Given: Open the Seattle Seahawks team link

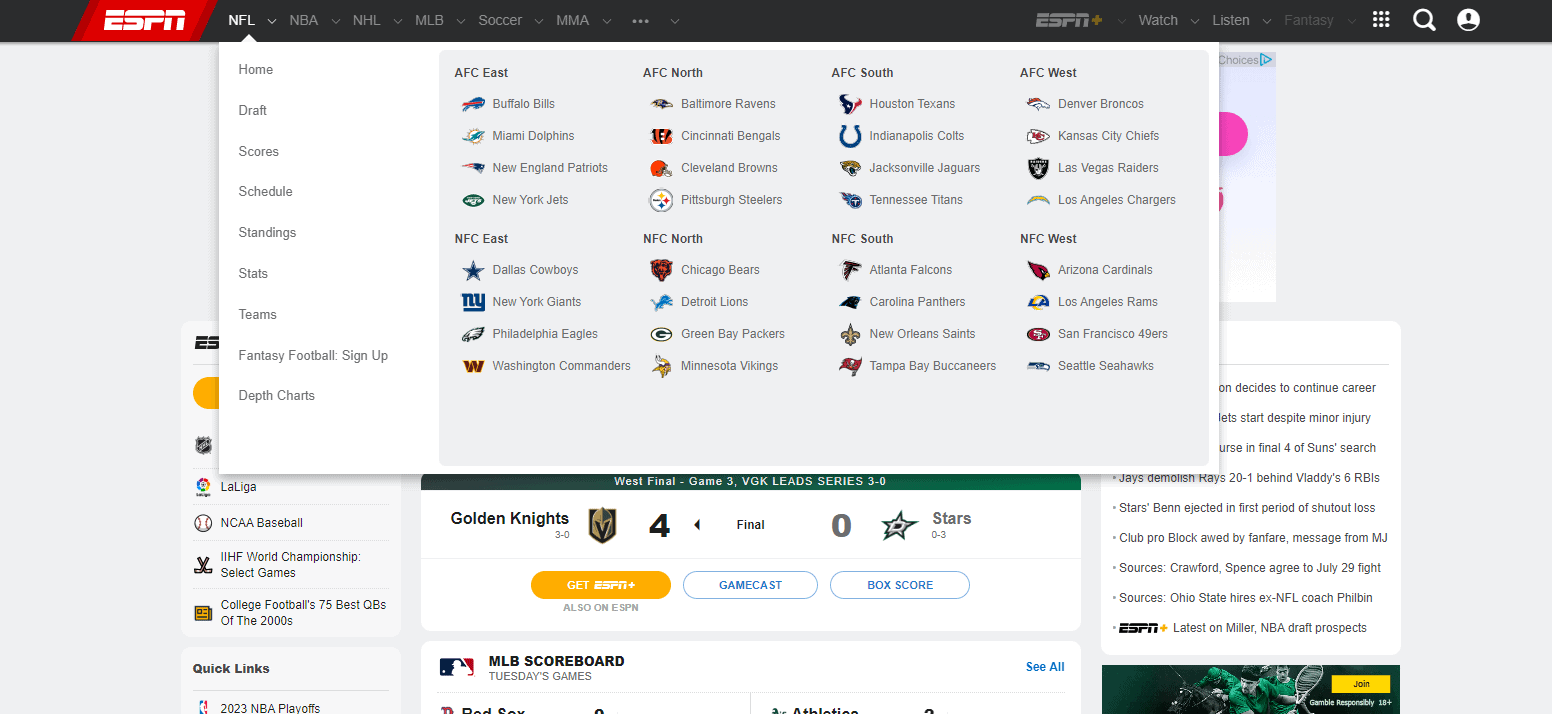Looking at the screenshot, I should (x=1106, y=366).
